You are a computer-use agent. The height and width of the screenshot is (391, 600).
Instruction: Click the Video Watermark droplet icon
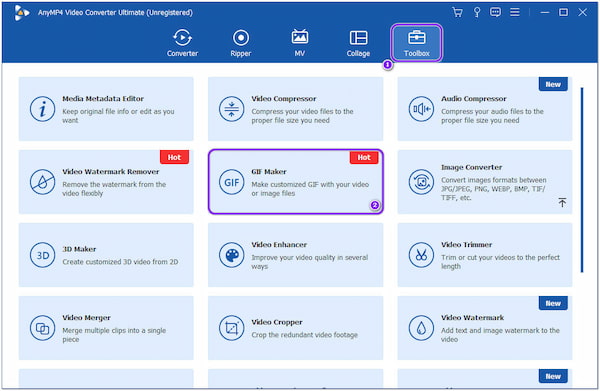pos(421,328)
